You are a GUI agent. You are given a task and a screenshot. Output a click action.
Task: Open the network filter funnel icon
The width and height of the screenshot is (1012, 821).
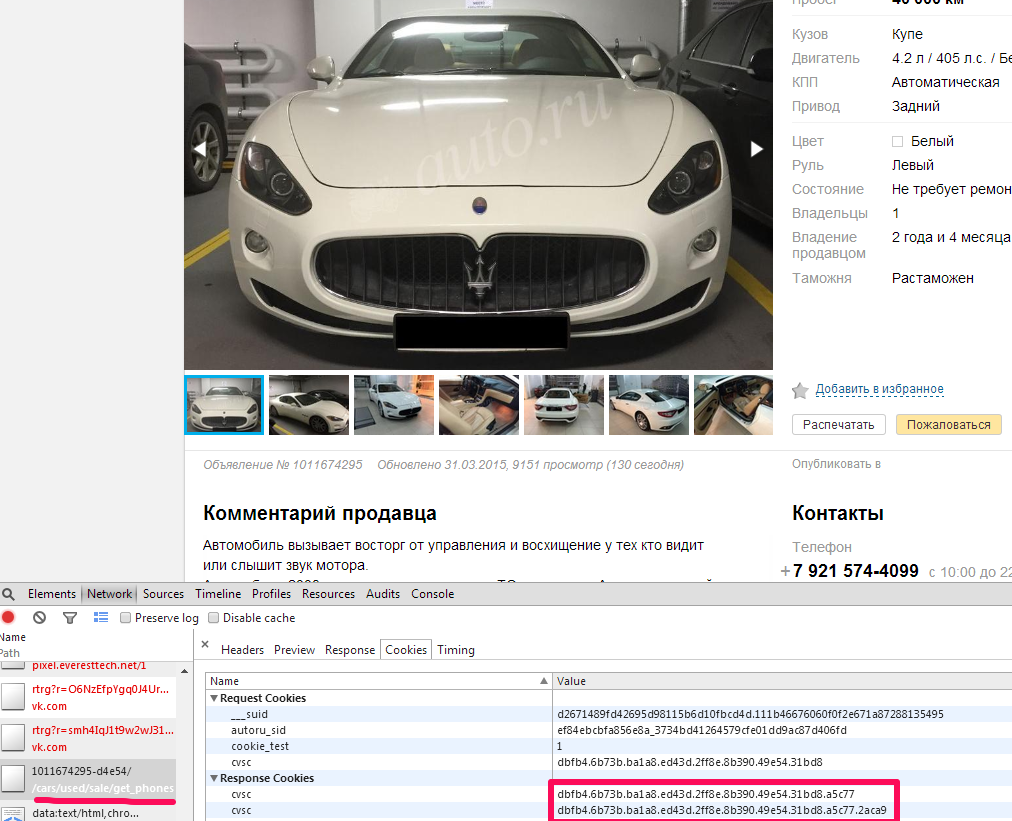tap(70, 618)
